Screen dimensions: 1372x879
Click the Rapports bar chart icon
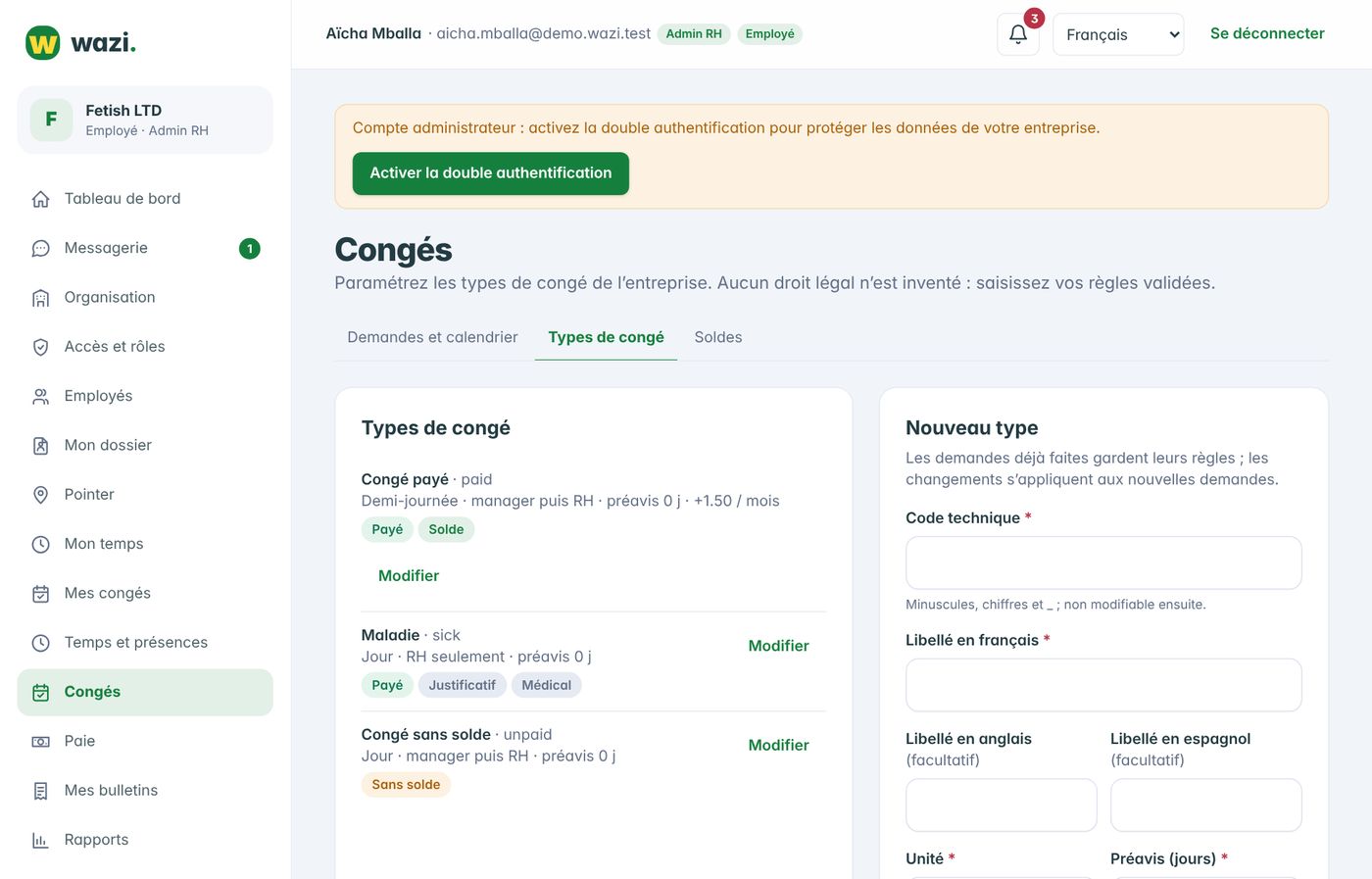[x=40, y=840]
